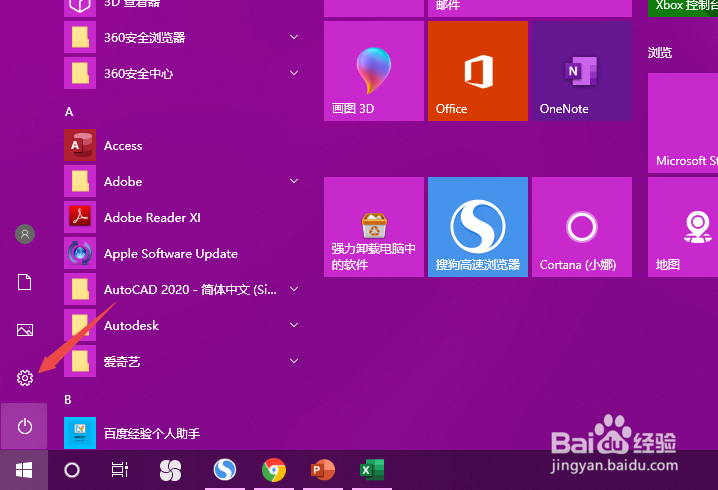The width and height of the screenshot is (718, 490).
Task: Open the Xbox 控制台 tile
Action: click(x=683, y=8)
